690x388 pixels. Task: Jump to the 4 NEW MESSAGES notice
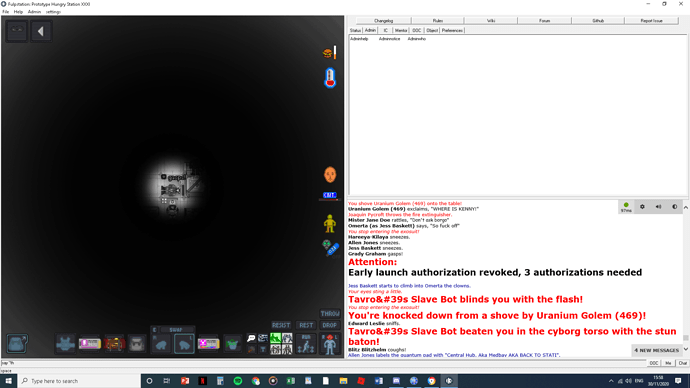tap(657, 350)
